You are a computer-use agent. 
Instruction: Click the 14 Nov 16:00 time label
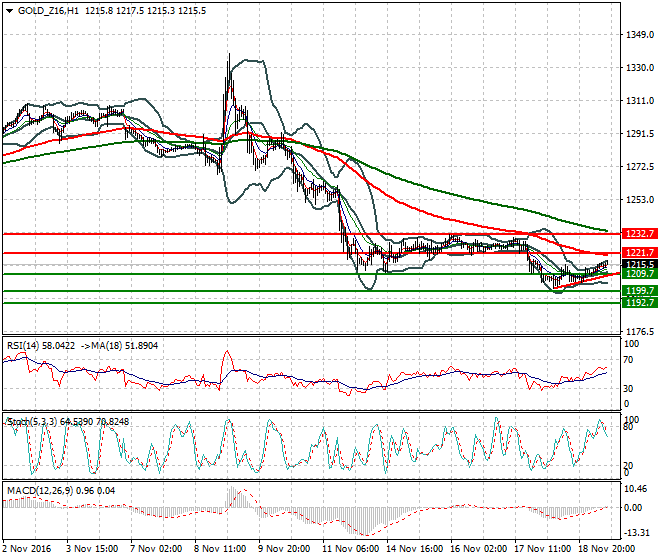coord(414,549)
